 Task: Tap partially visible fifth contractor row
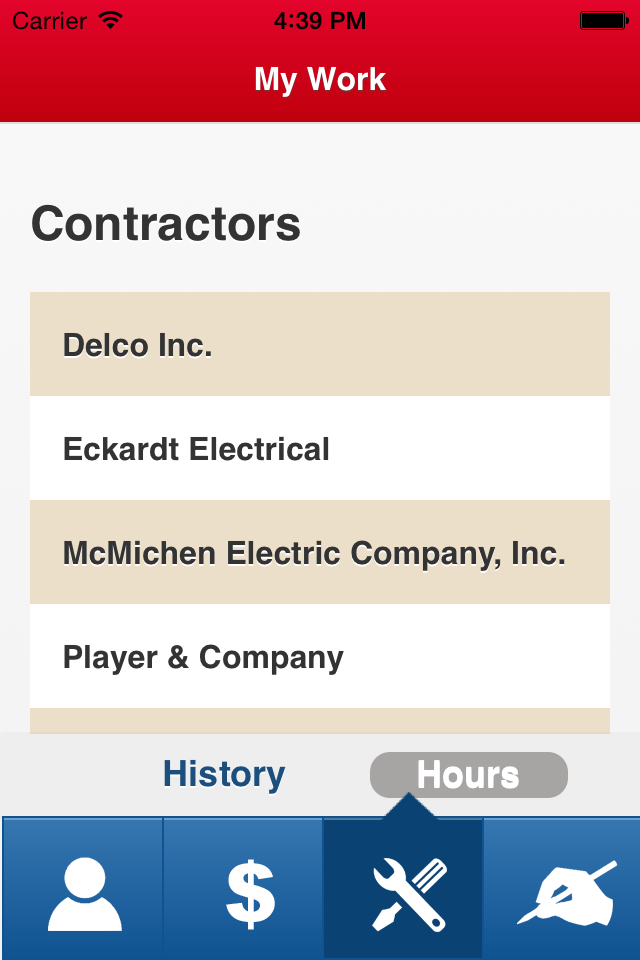(x=320, y=721)
